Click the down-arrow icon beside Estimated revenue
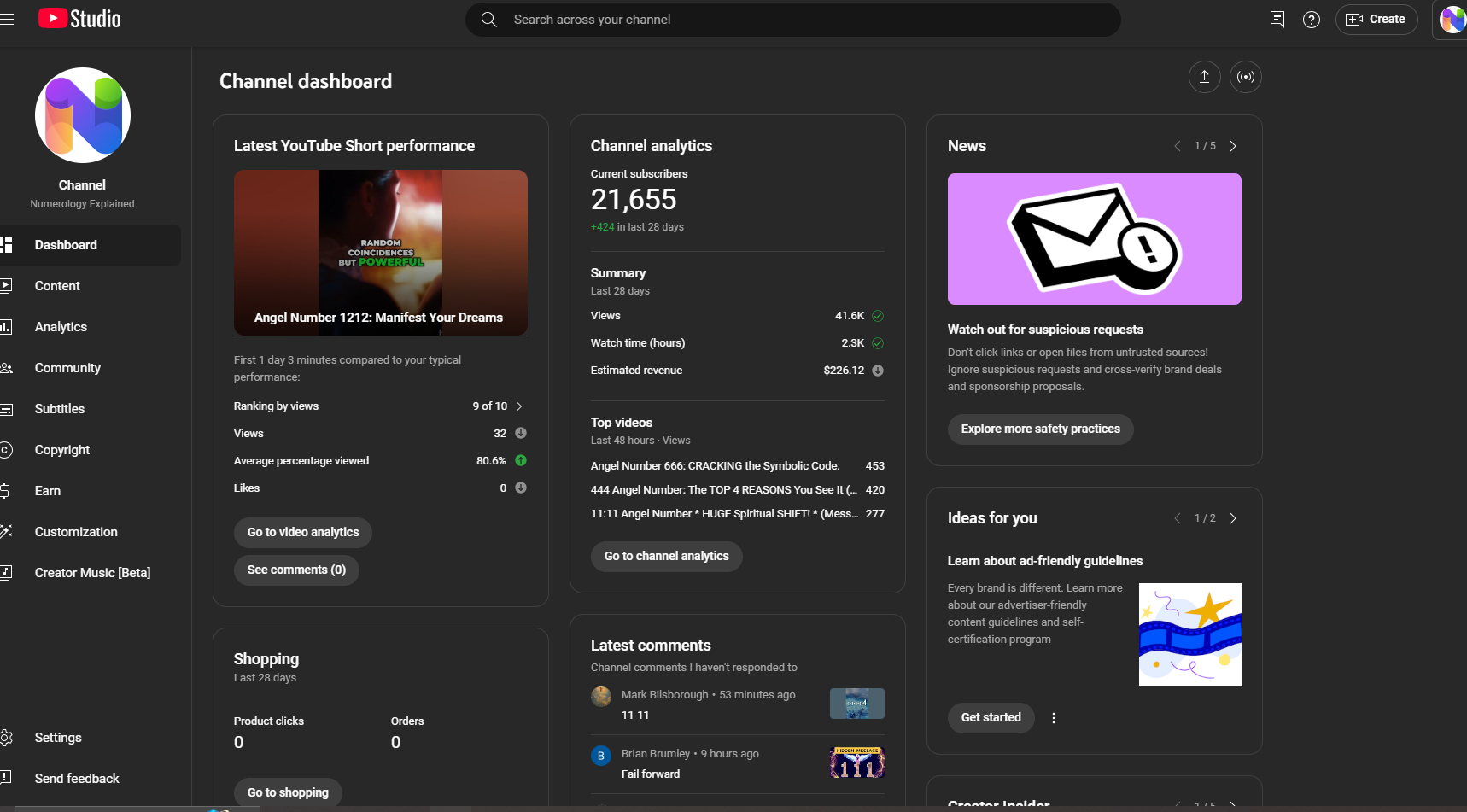Viewport: 1467px width, 812px height. coord(878,371)
